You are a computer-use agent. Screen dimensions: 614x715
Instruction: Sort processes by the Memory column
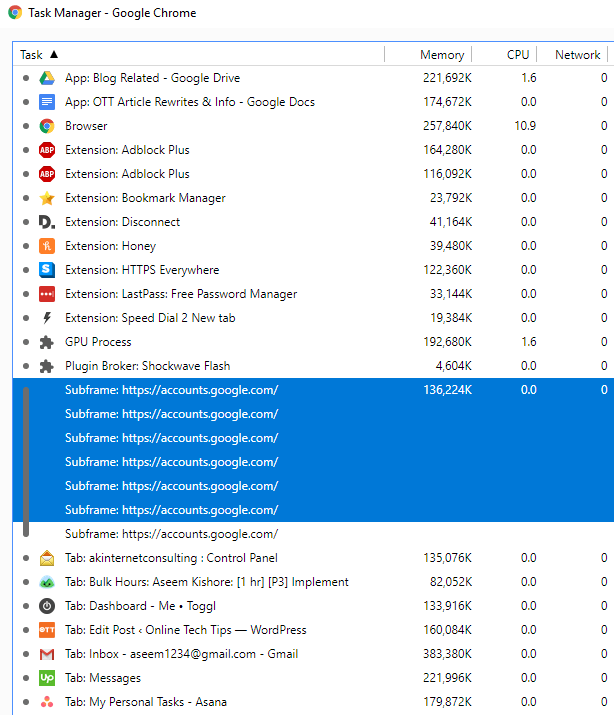coord(441,55)
